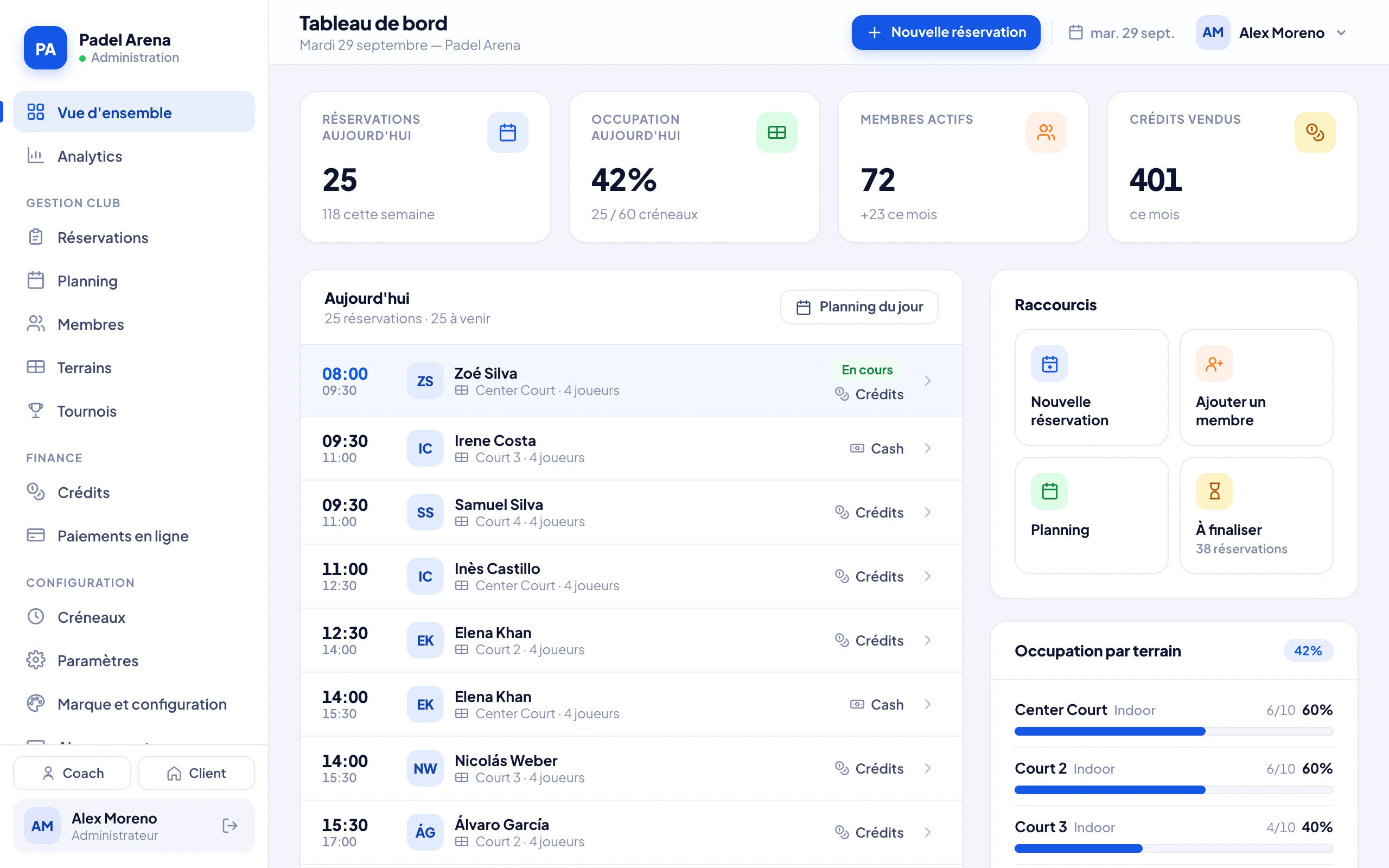
Task: Switch to the Client view
Action: [196, 773]
